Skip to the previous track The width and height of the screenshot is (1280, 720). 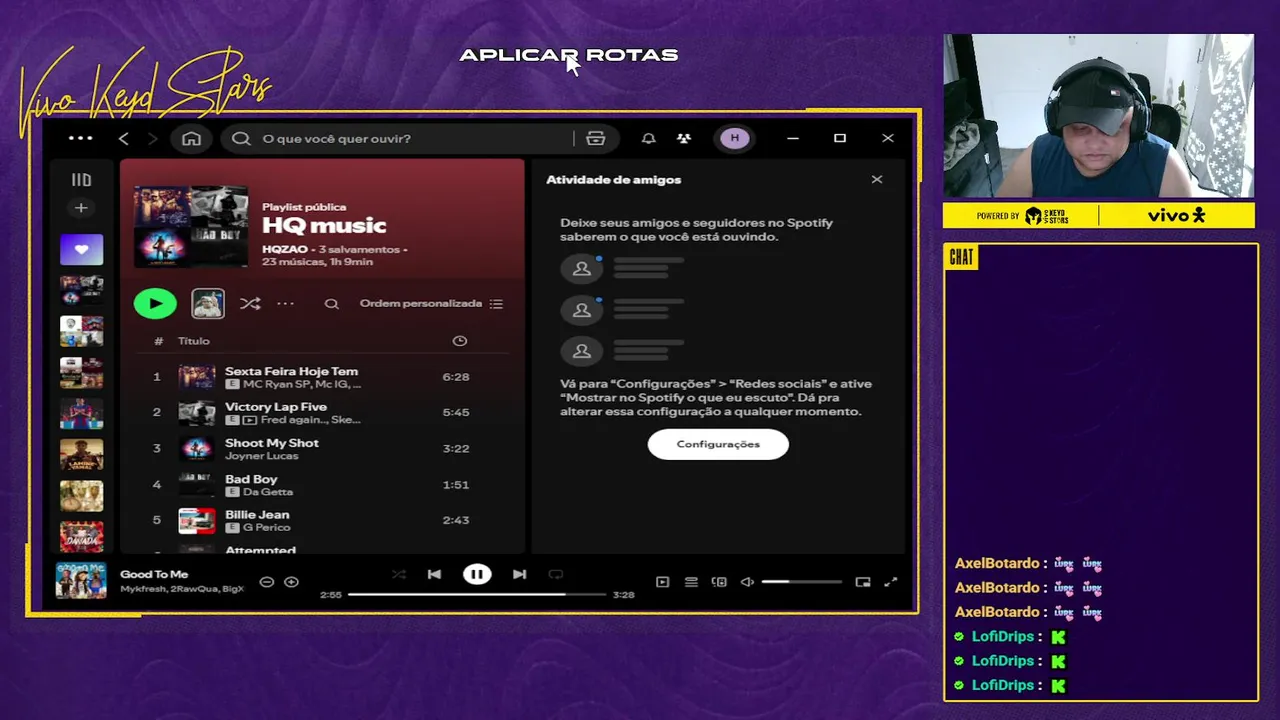pos(434,574)
